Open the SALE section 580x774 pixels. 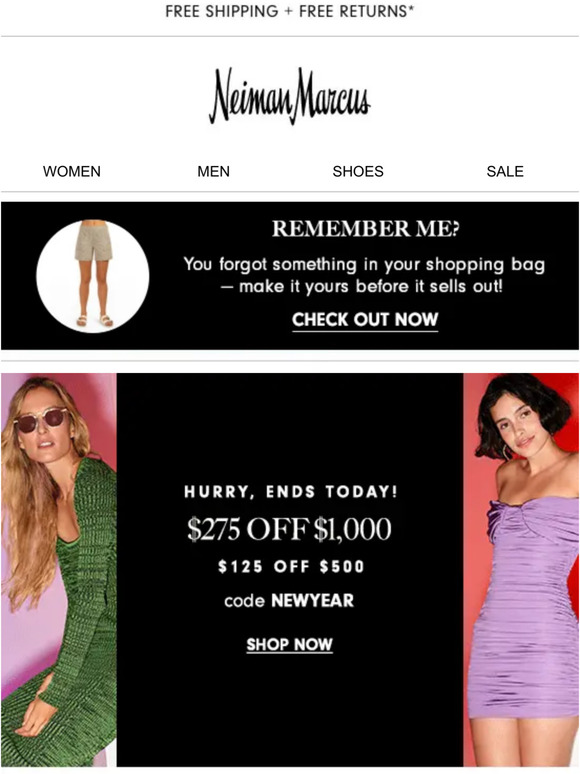click(505, 171)
